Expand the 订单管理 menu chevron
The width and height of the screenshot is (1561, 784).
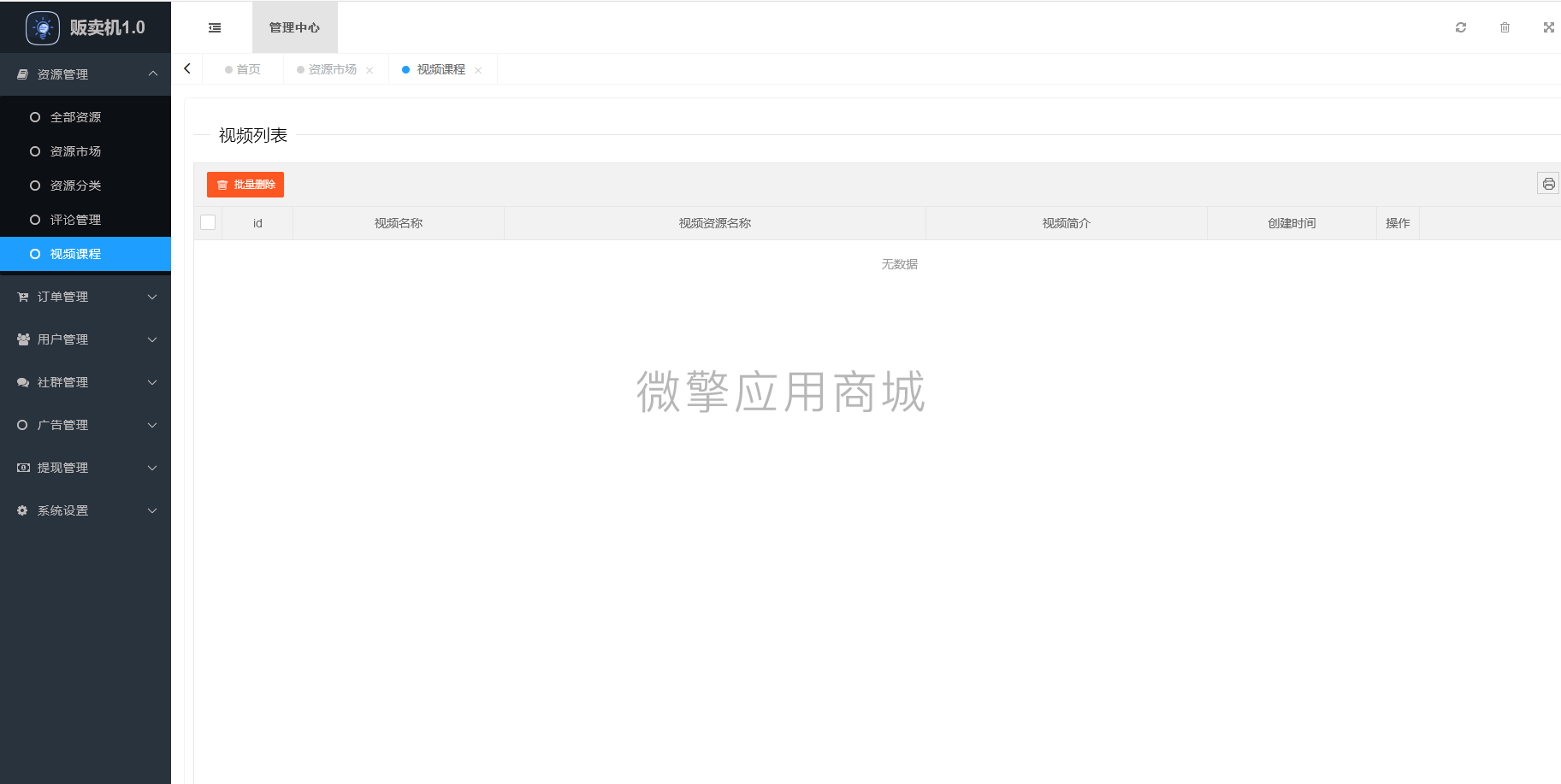click(152, 297)
